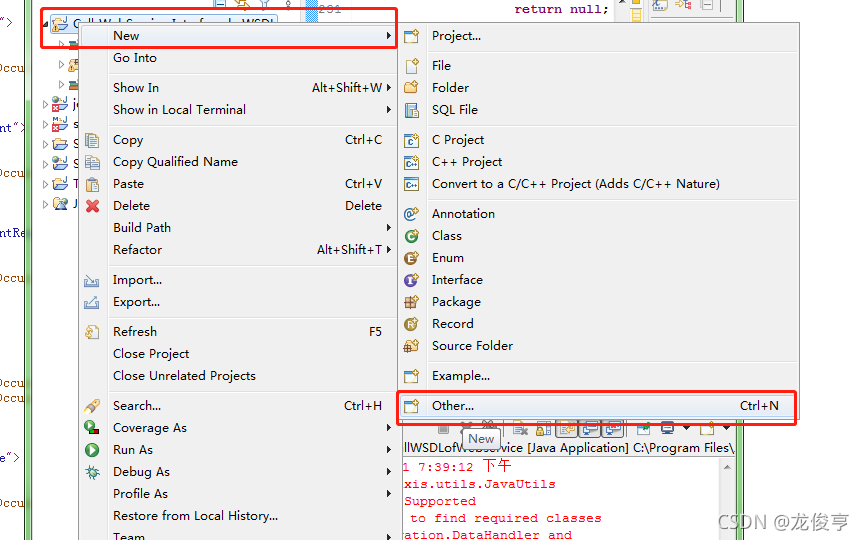Click the Project wizard icon in the New submenu
This screenshot has width=864, height=540.
tap(412, 36)
